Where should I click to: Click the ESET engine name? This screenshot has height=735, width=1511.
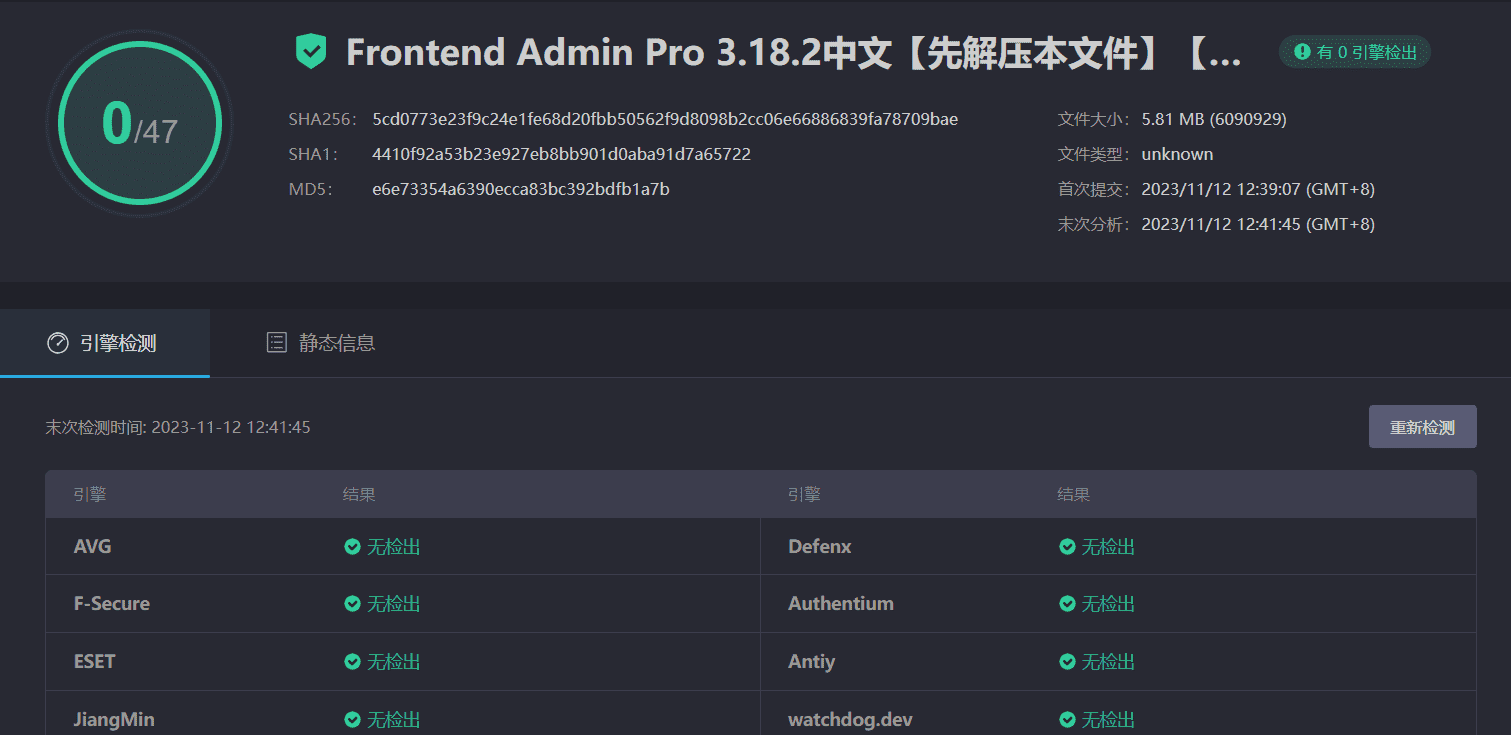(x=95, y=662)
